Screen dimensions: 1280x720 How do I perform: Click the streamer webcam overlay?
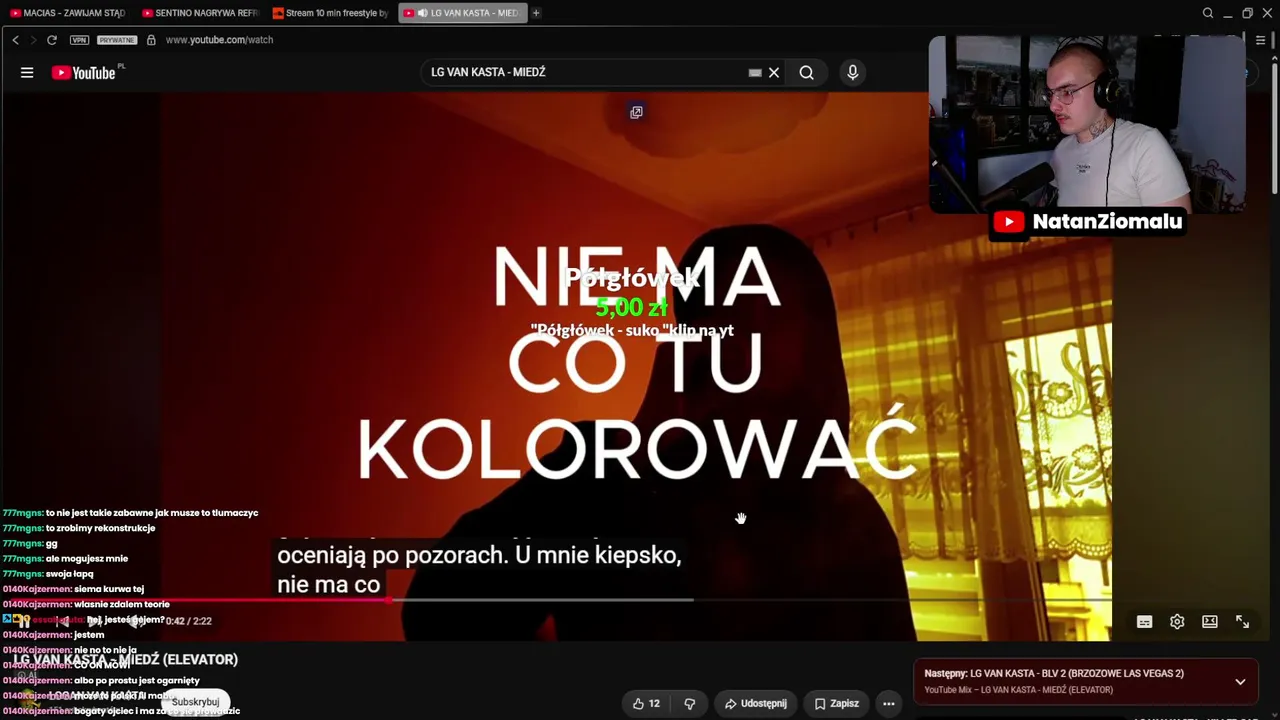[1086, 124]
